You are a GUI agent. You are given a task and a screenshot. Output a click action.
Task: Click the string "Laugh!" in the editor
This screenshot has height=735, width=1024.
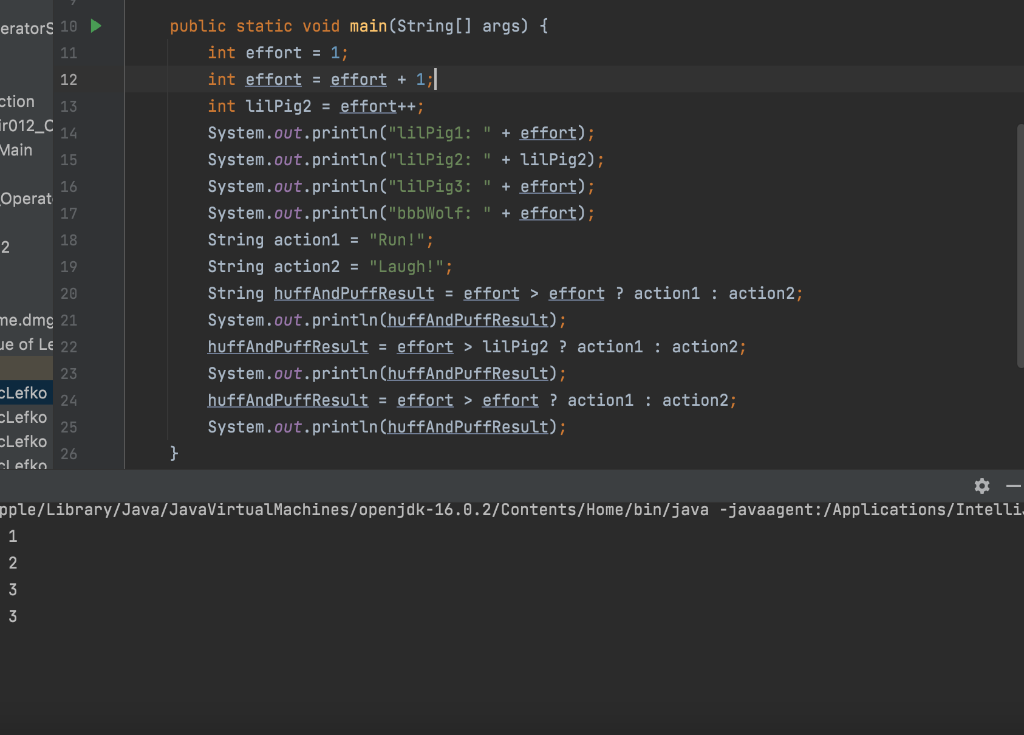pyautogui.click(x=406, y=266)
